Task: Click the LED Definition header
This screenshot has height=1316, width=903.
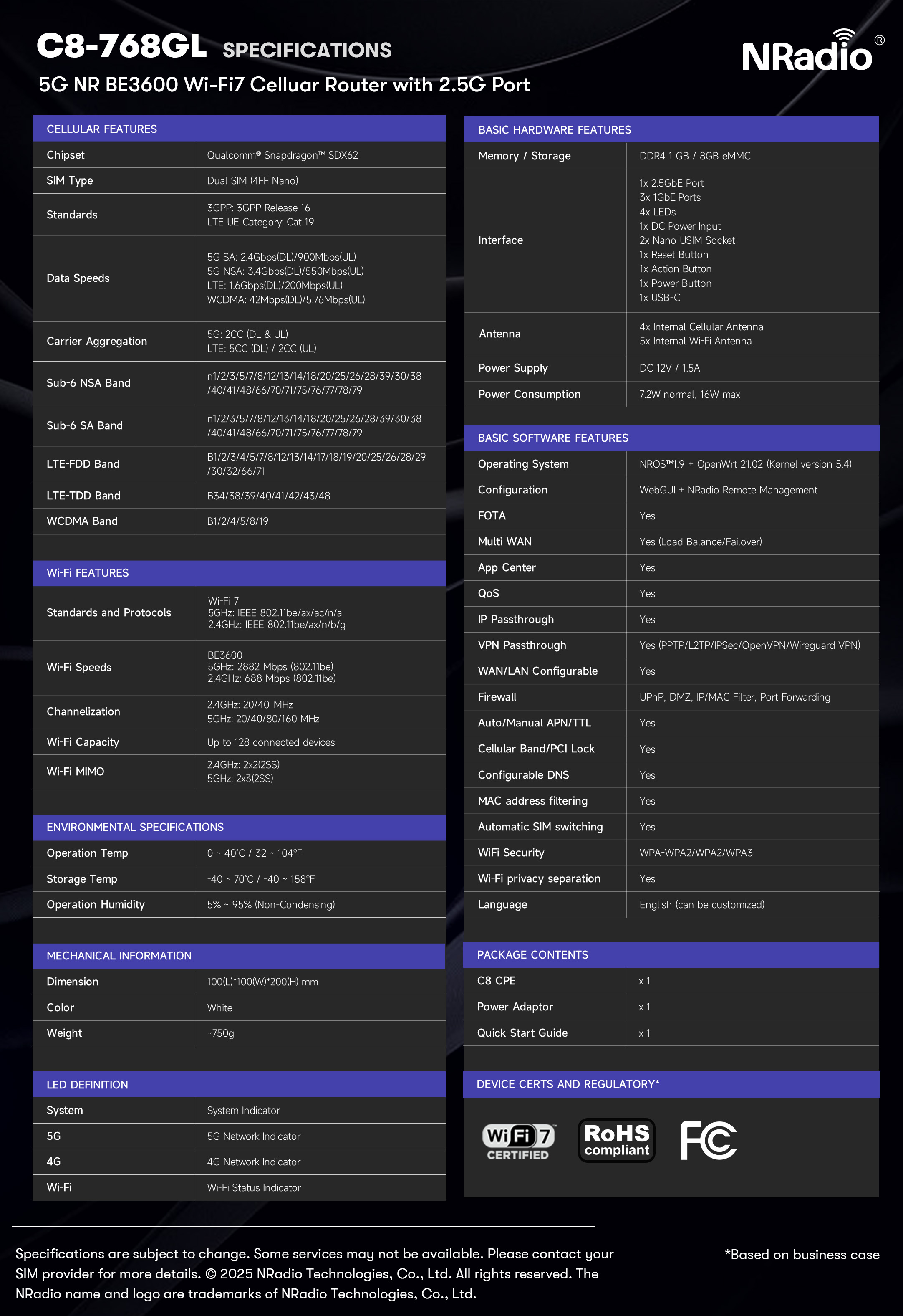Action: pos(87,1084)
